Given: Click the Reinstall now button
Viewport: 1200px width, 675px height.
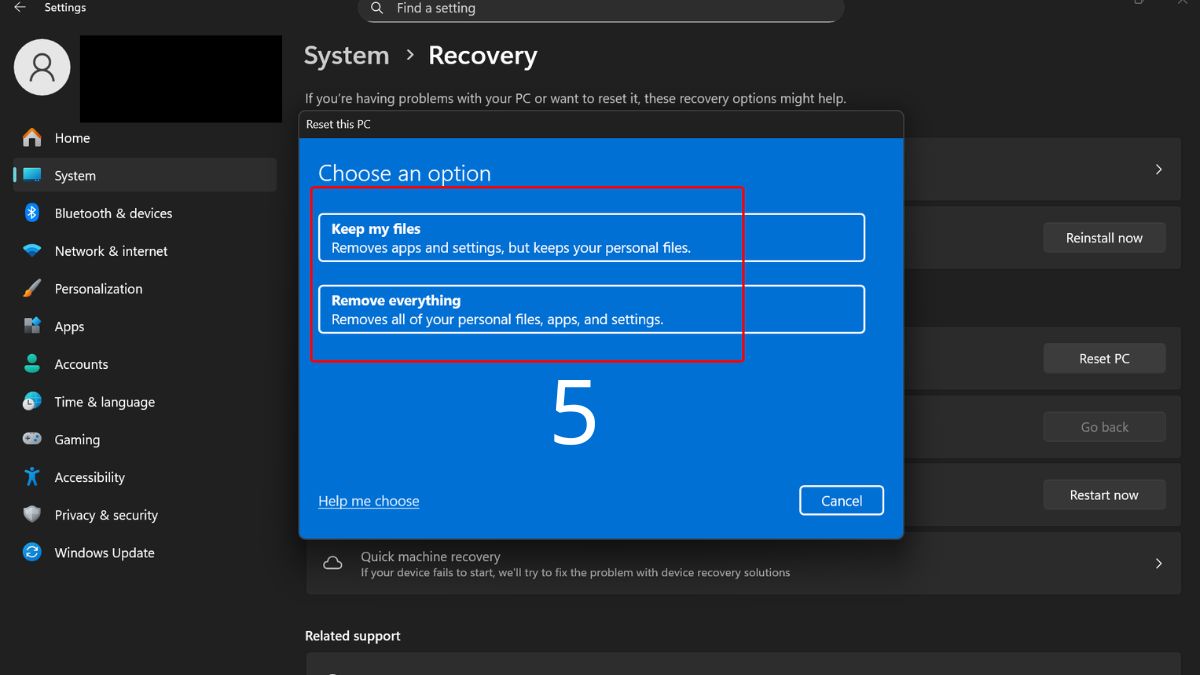Looking at the screenshot, I should [1104, 238].
